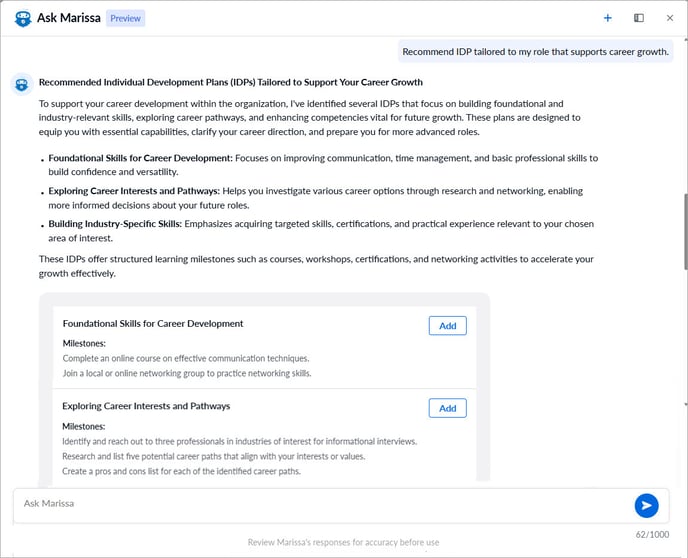Start a new chat with plus icon
Screen dimensions: 688x558
tap(608, 18)
